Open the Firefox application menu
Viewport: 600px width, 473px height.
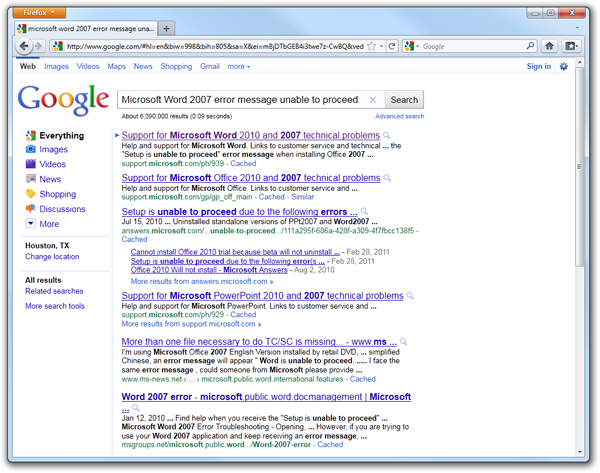(39, 13)
